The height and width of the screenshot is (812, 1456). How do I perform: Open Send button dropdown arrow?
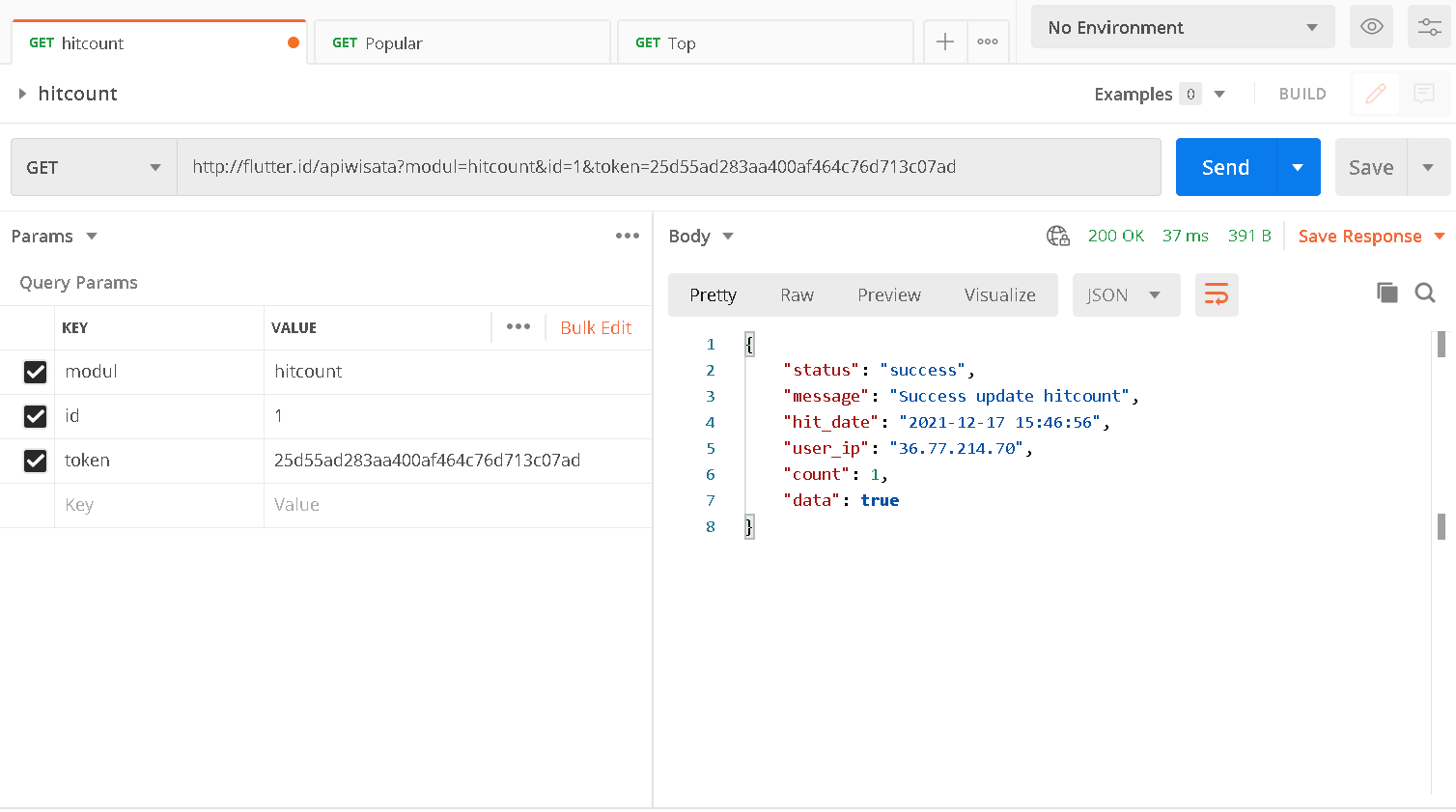point(1298,167)
